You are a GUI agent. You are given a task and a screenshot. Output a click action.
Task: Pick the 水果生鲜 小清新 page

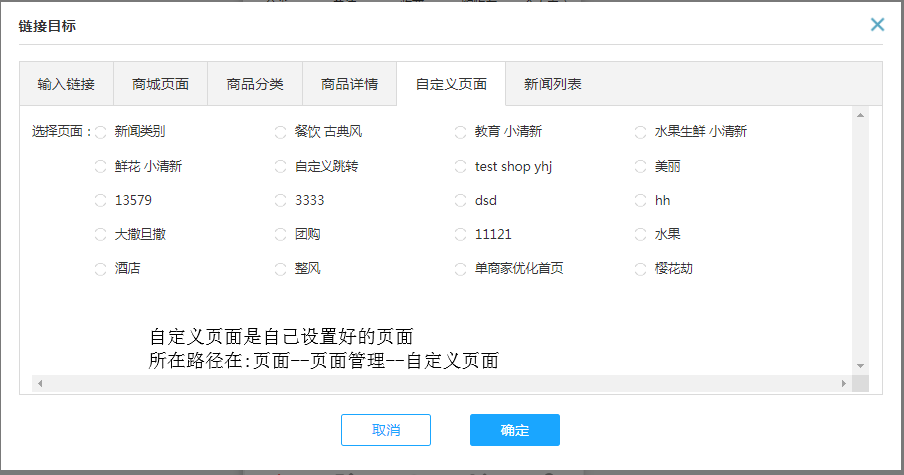[641, 132]
